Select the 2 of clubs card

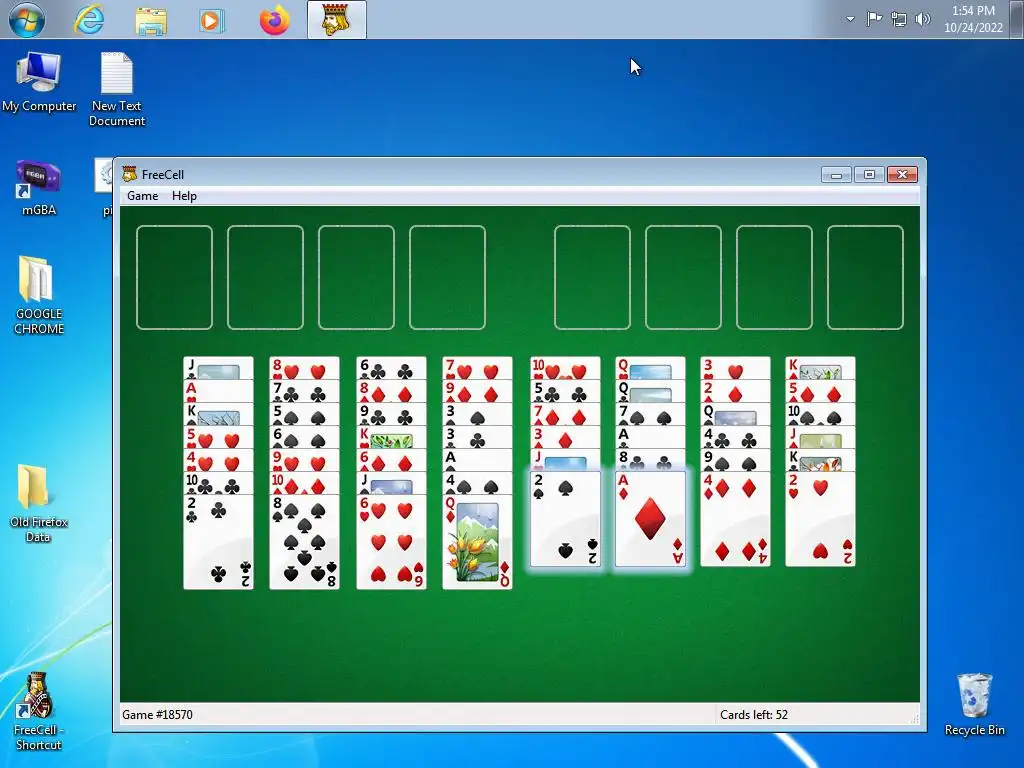click(218, 542)
